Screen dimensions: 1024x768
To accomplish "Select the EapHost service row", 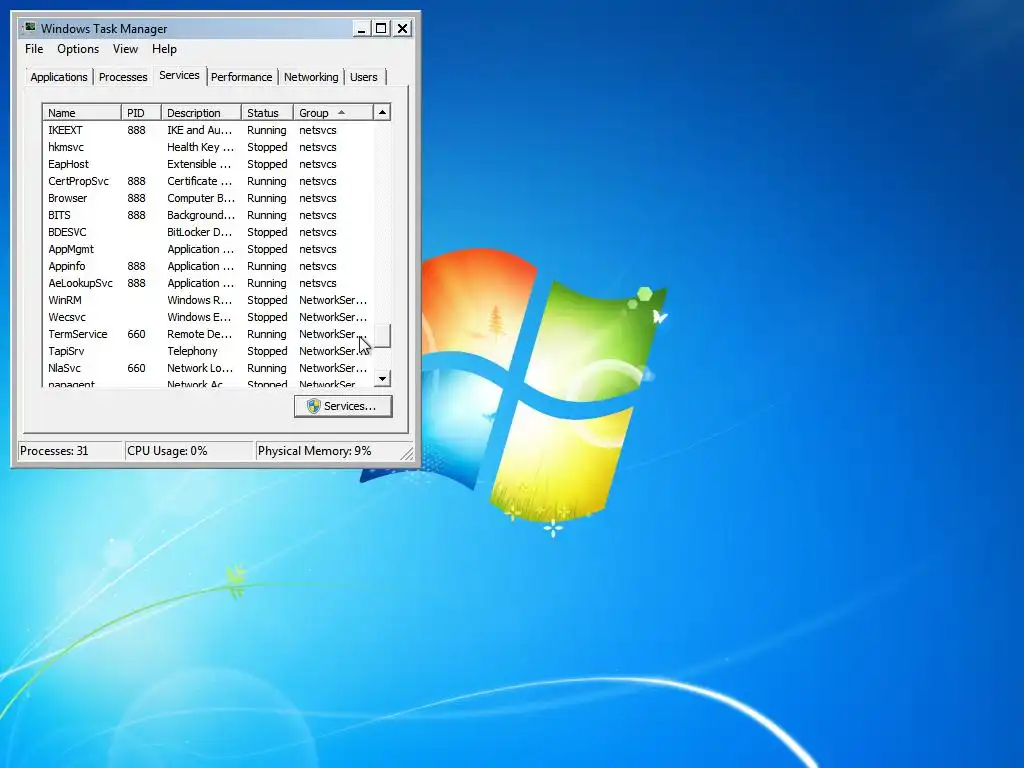I will [x=208, y=164].
